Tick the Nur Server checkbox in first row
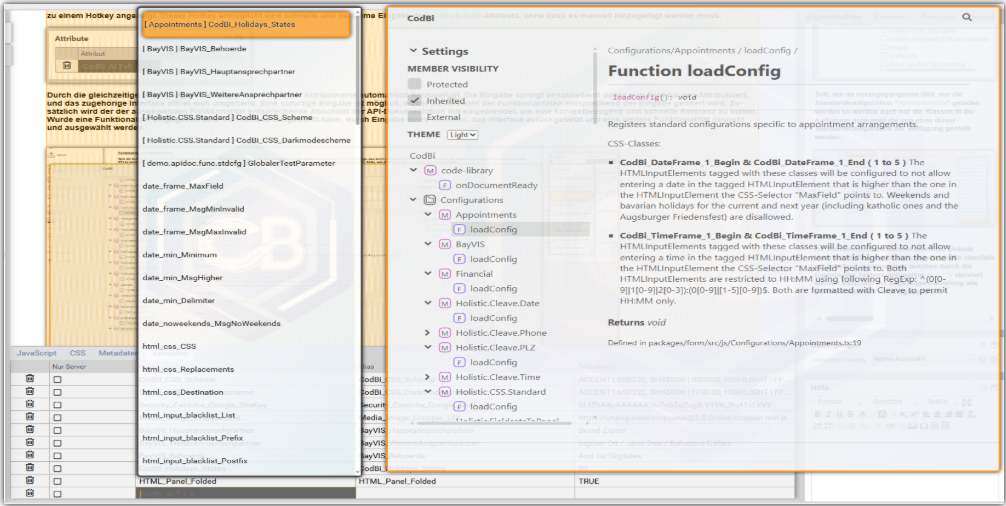1006x506 pixels. tap(57, 379)
